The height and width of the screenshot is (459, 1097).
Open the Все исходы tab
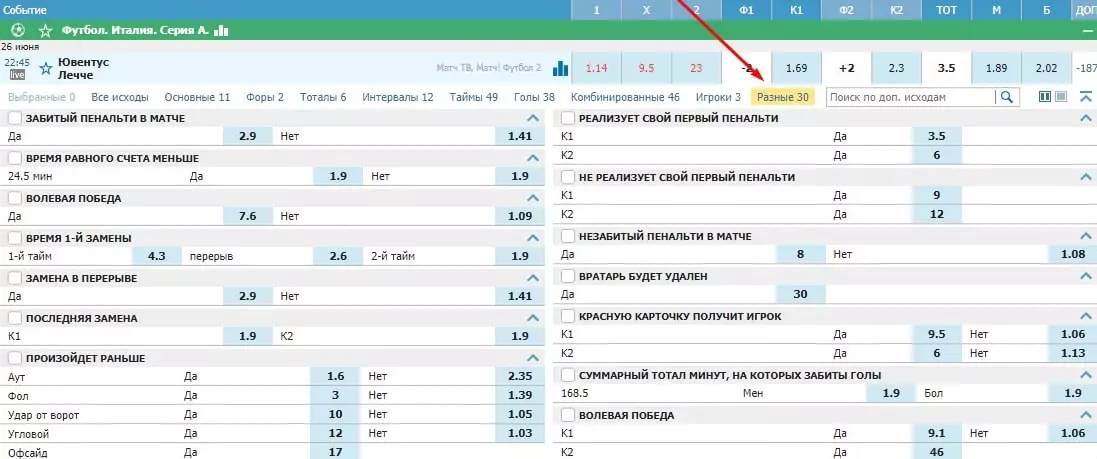pos(120,97)
